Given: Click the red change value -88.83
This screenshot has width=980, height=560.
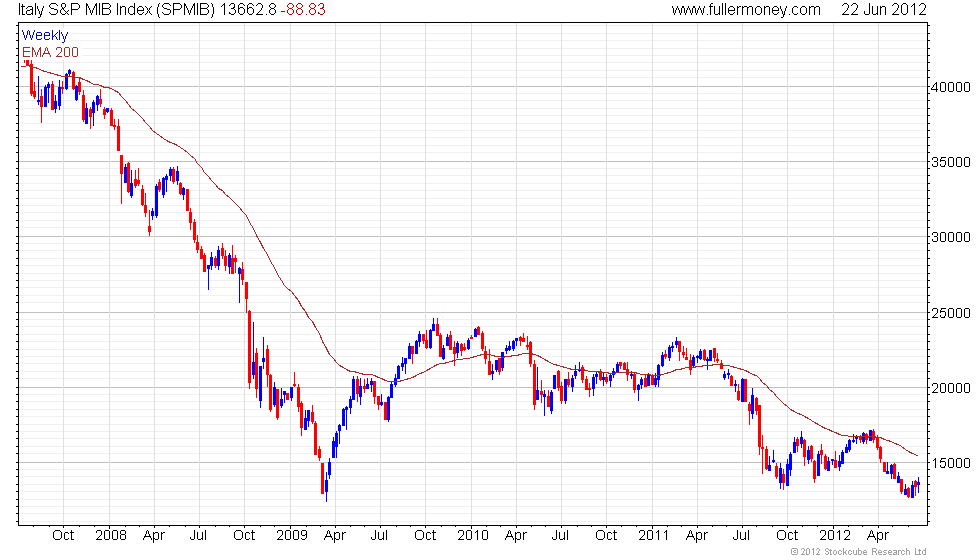Looking at the screenshot, I should (303, 9).
